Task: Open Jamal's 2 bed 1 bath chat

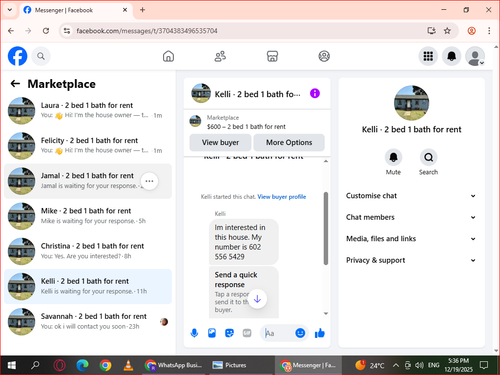Action: tap(88, 181)
